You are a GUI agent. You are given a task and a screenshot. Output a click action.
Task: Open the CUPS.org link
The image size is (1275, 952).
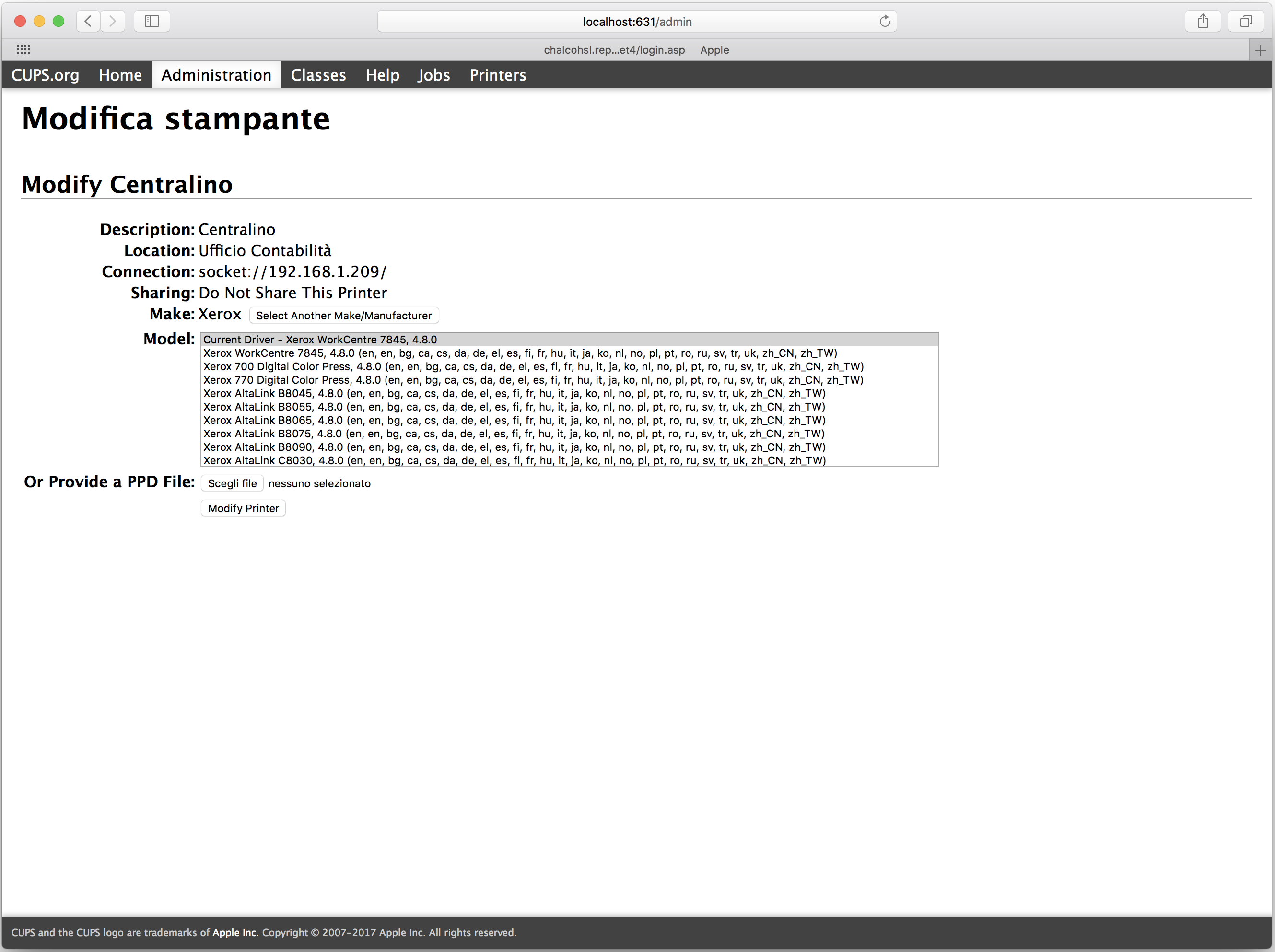[46, 75]
